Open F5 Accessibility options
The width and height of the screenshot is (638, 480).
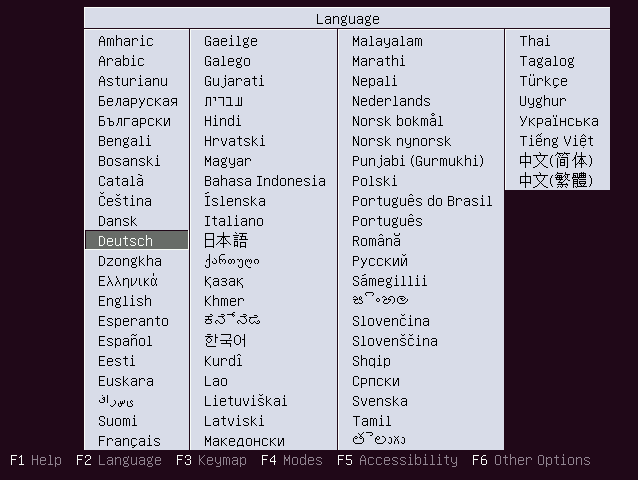click(x=397, y=461)
